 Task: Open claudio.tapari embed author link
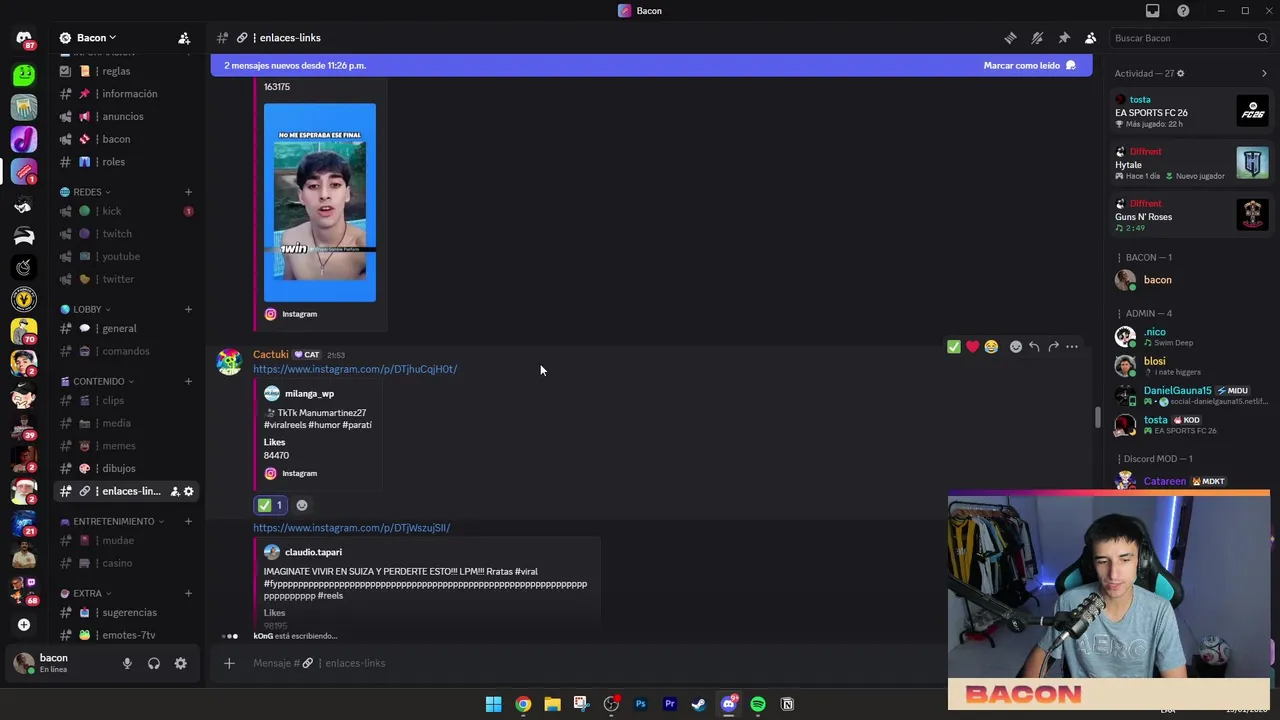[x=313, y=552]
